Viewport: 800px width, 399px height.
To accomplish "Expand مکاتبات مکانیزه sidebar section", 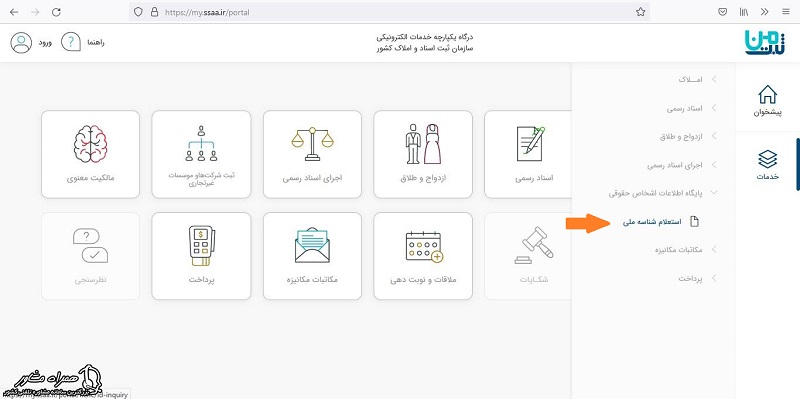I will point(686,250).
